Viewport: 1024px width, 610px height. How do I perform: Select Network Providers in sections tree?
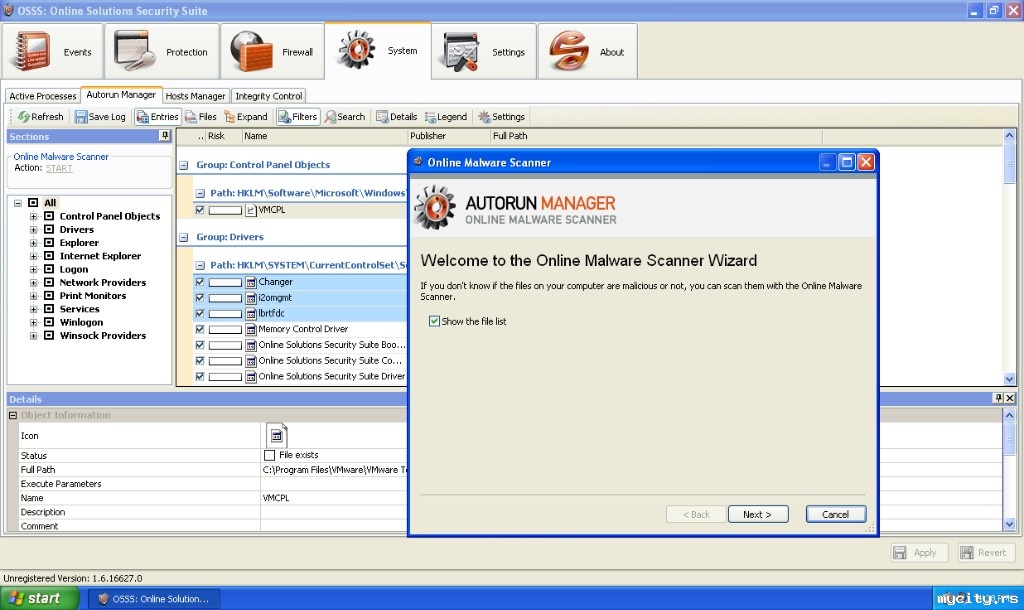pyautogui.click(x=103, y=282)
